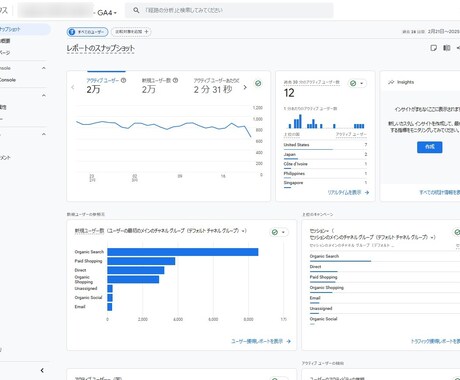Open the ユーザー獲得レポートを表示 link
The width and height of the screenshot is (460, 380).
(x=261, y=341)
